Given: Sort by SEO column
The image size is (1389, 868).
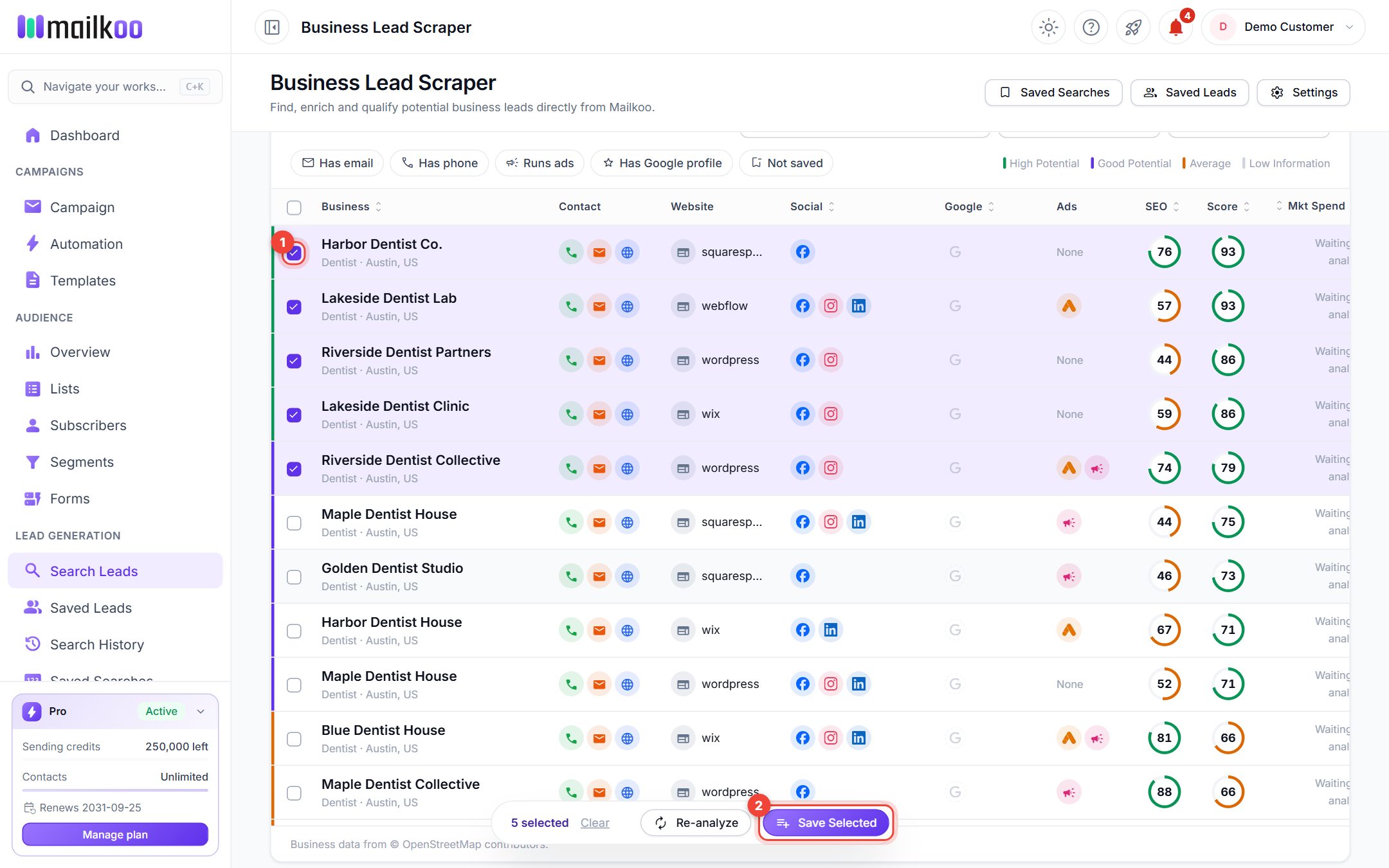Looking at the screenshot, I should click(1162, 206).
